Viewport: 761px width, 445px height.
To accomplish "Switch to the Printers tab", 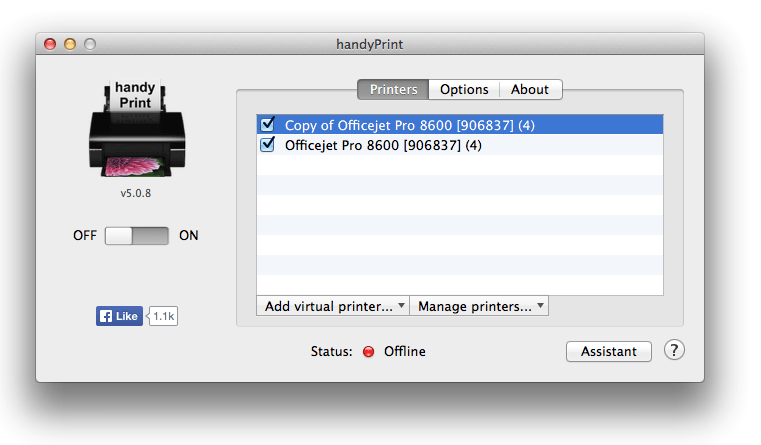I will (x=393, y=89).
